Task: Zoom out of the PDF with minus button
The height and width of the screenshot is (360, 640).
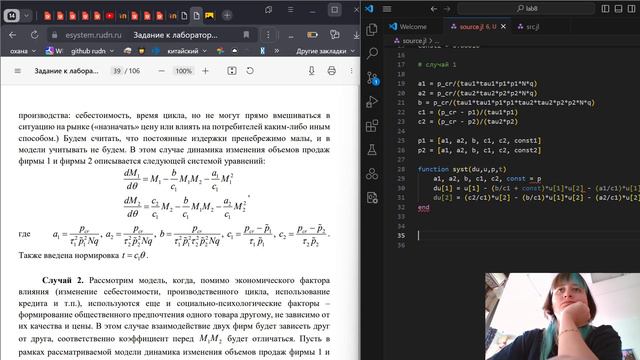Action: 161,71
